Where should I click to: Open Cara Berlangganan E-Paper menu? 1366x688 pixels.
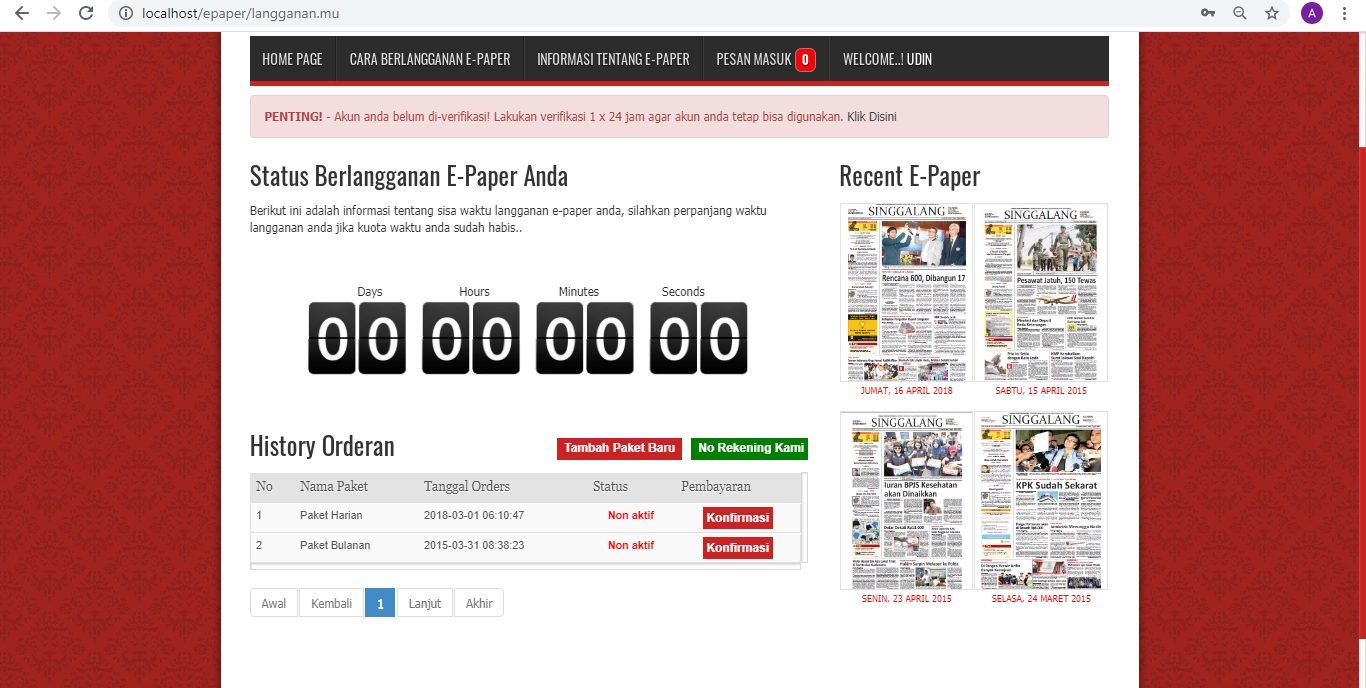pyautogui.click(x=430, y=60)
